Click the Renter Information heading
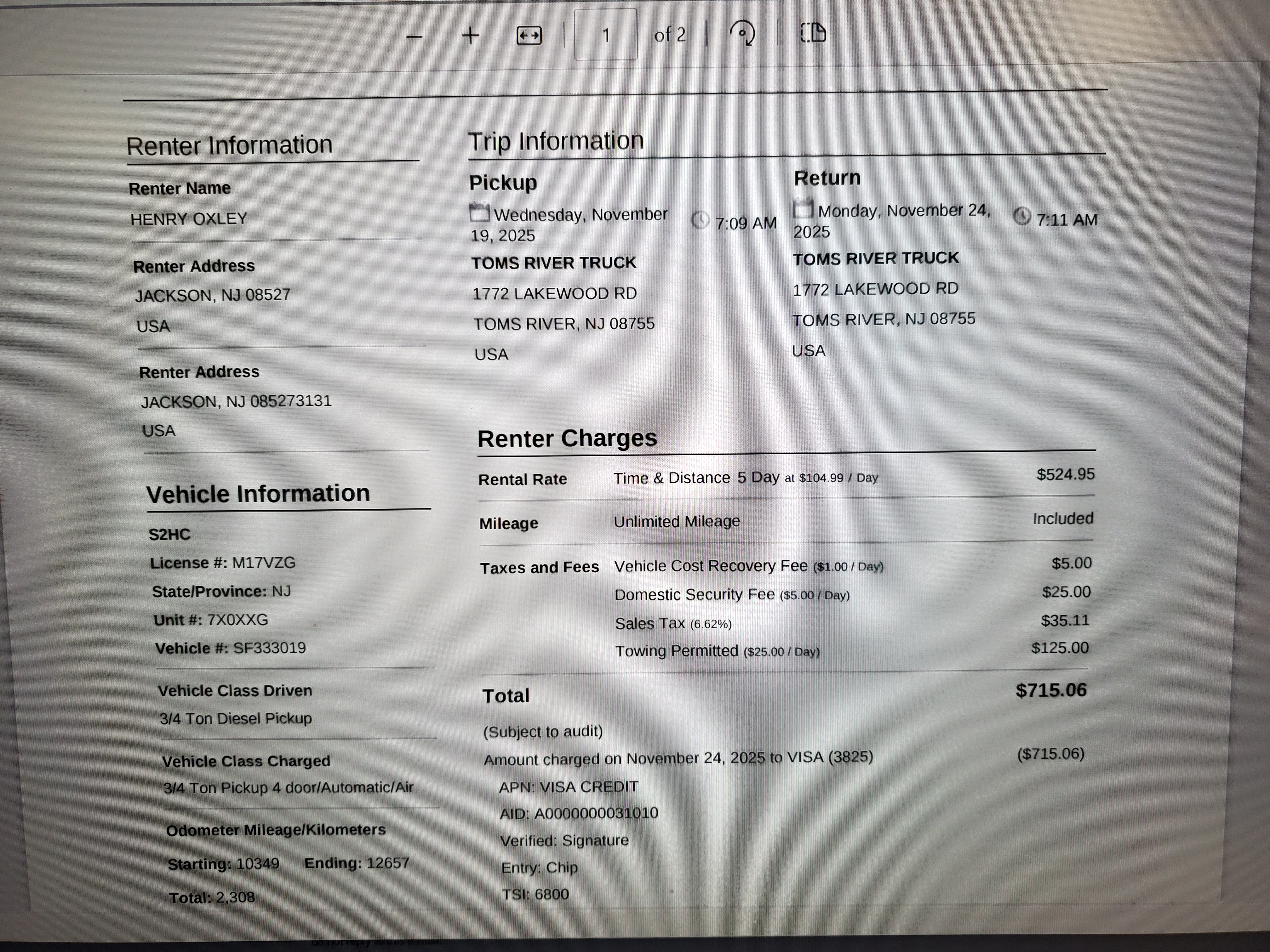The width and height of the screenshot is (1270, 952). [x=229, y=145]
